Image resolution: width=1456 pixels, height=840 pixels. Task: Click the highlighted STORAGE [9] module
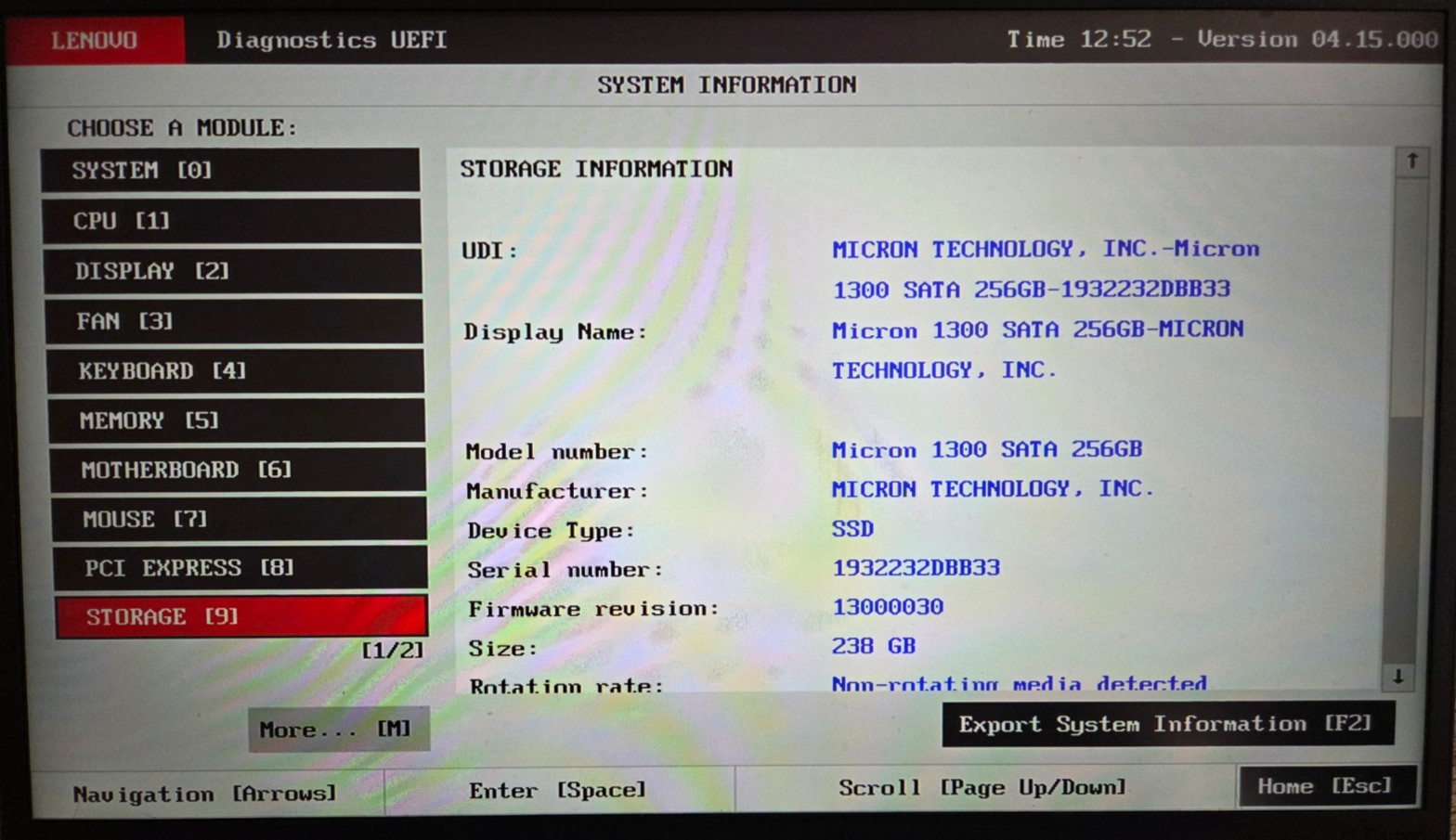pos(241,617)
